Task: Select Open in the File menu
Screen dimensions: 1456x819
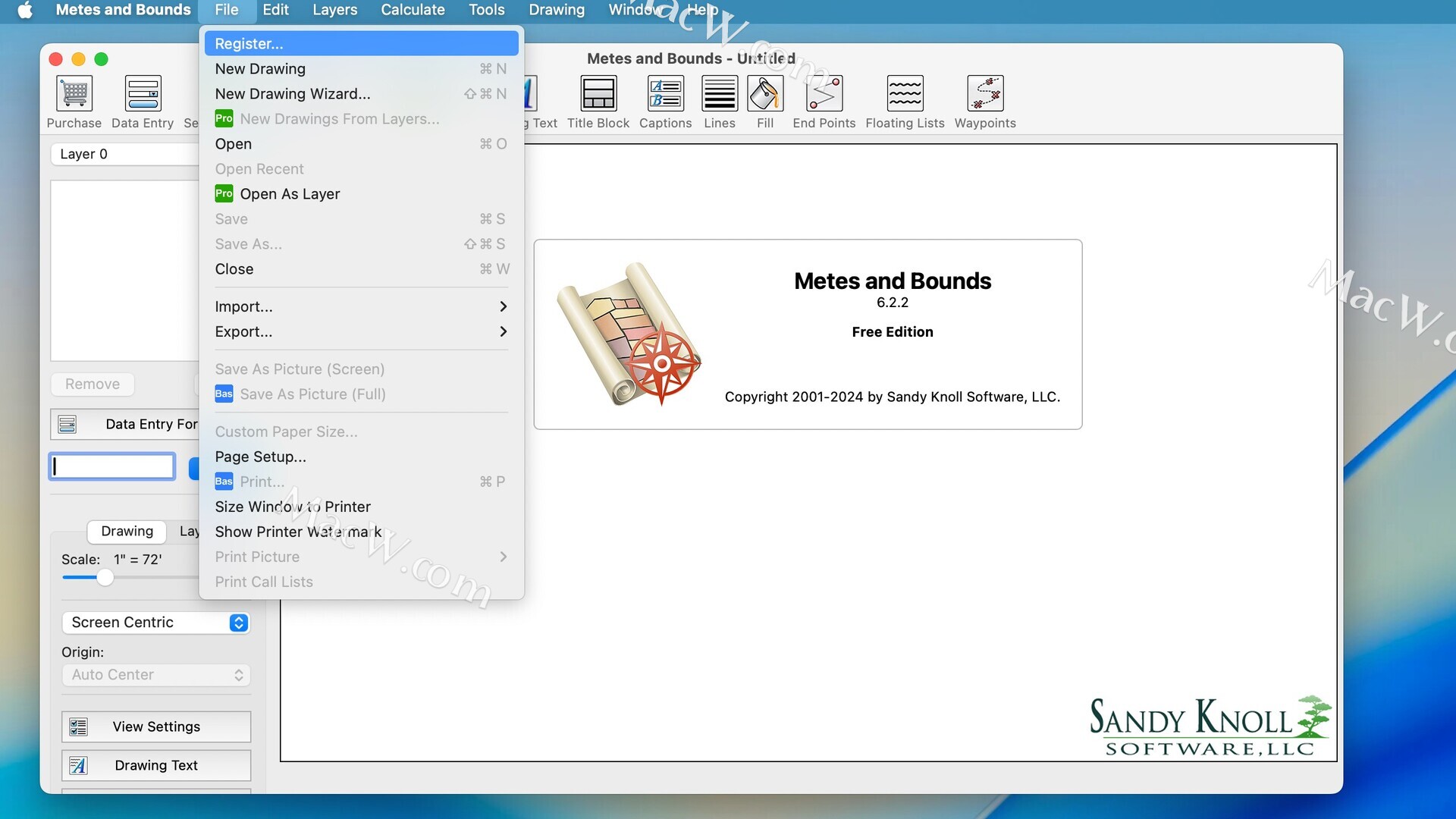Action: (362, 143)
